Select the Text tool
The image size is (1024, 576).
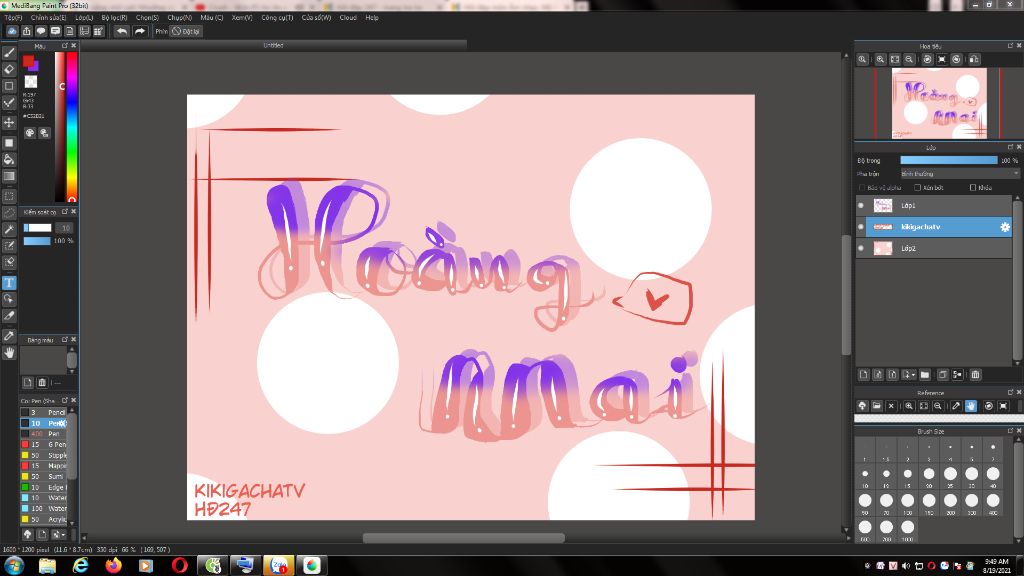[x=9, y=283]
